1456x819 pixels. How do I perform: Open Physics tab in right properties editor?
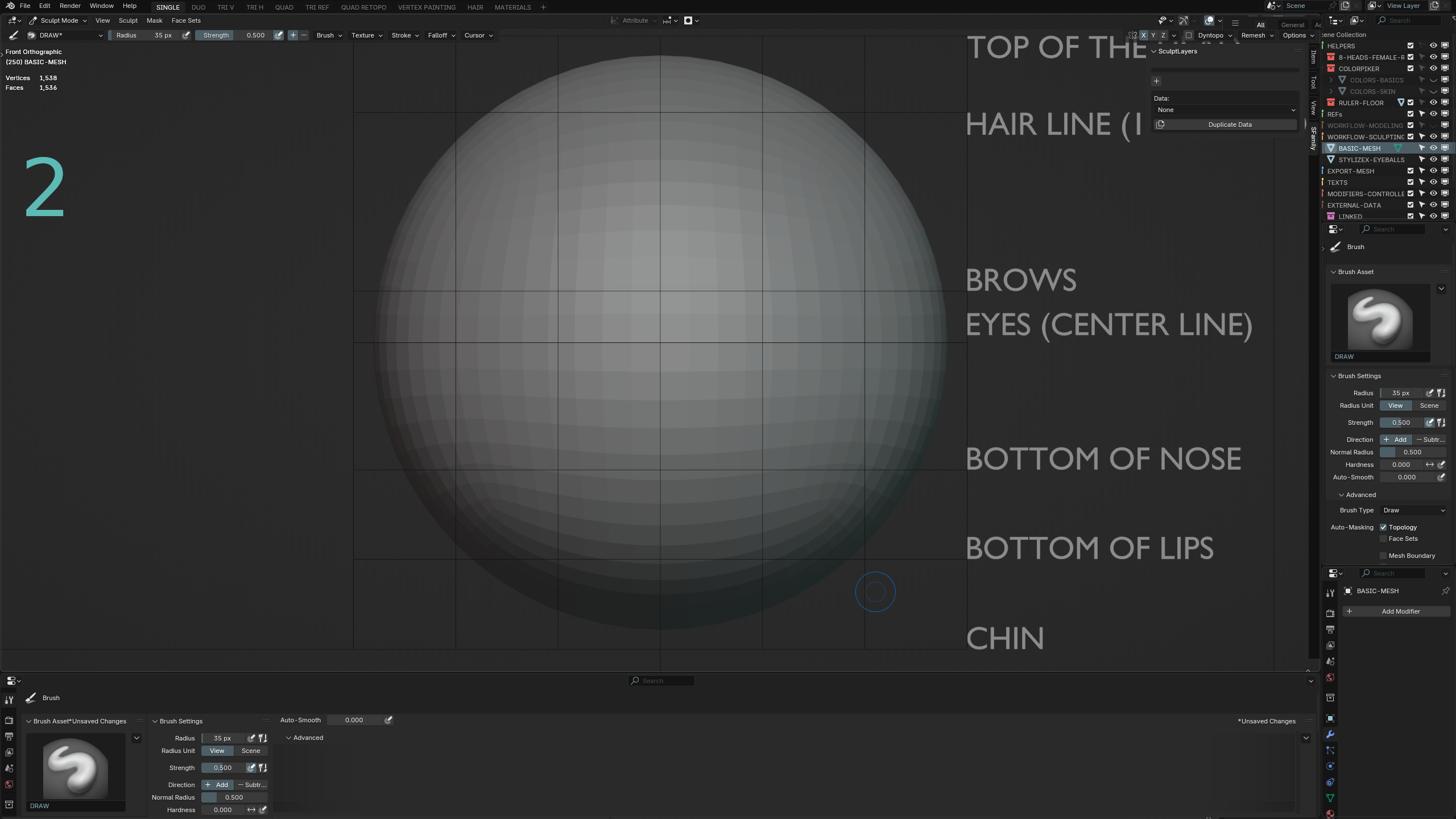click(x=1330, y=766)
